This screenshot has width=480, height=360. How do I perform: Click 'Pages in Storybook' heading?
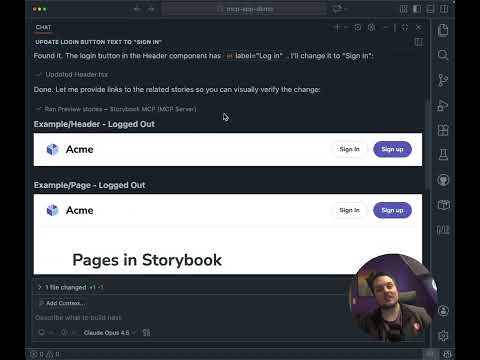(147, 260)
